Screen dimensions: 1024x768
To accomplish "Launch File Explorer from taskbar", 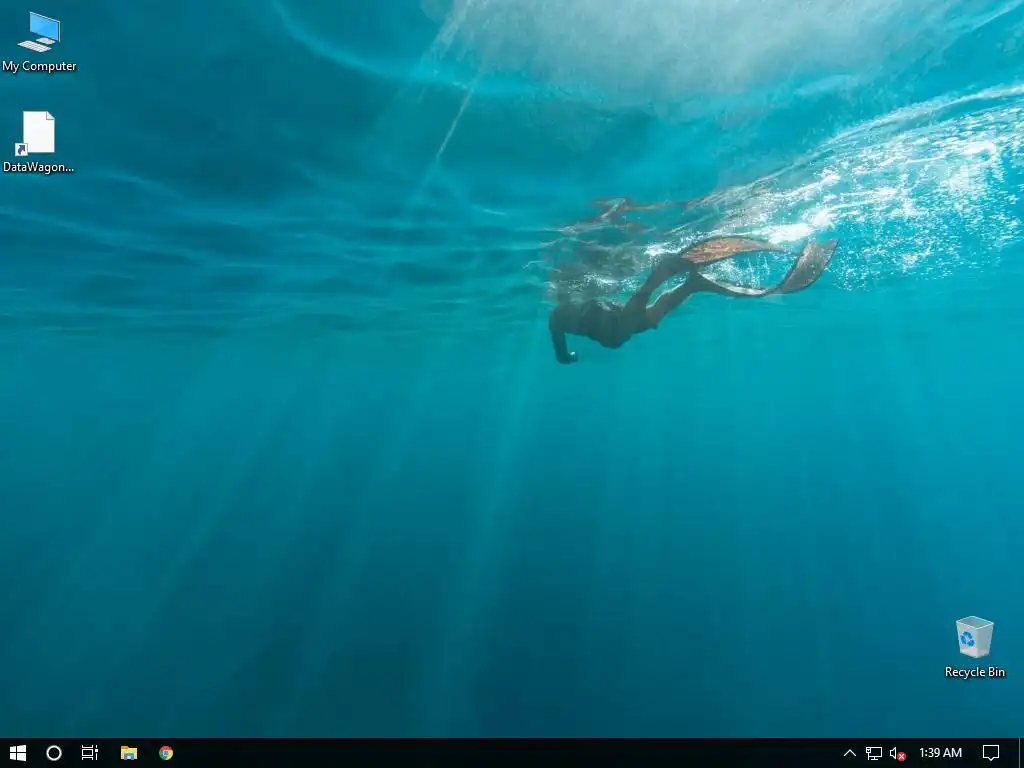I will (129, 753).
